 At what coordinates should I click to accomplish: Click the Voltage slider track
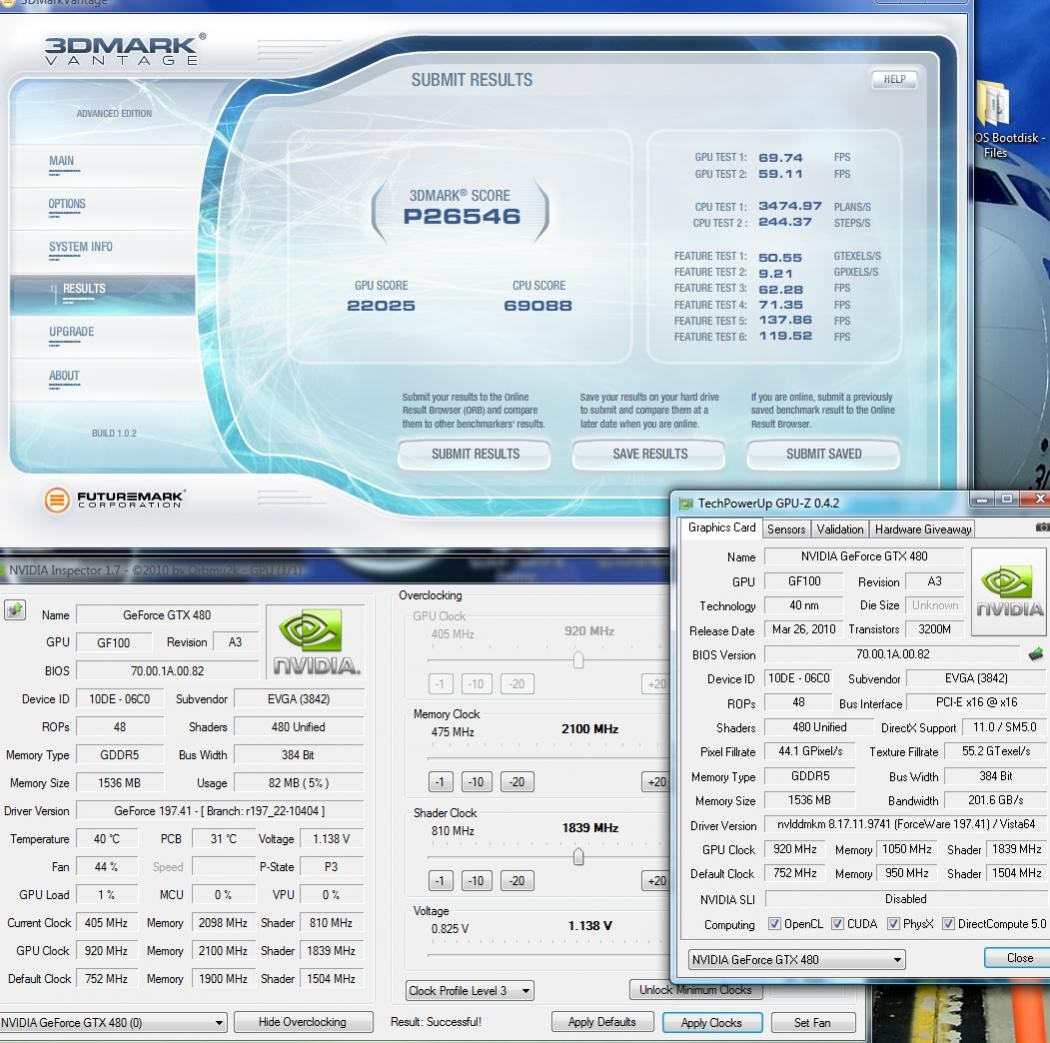coord(546,955)
